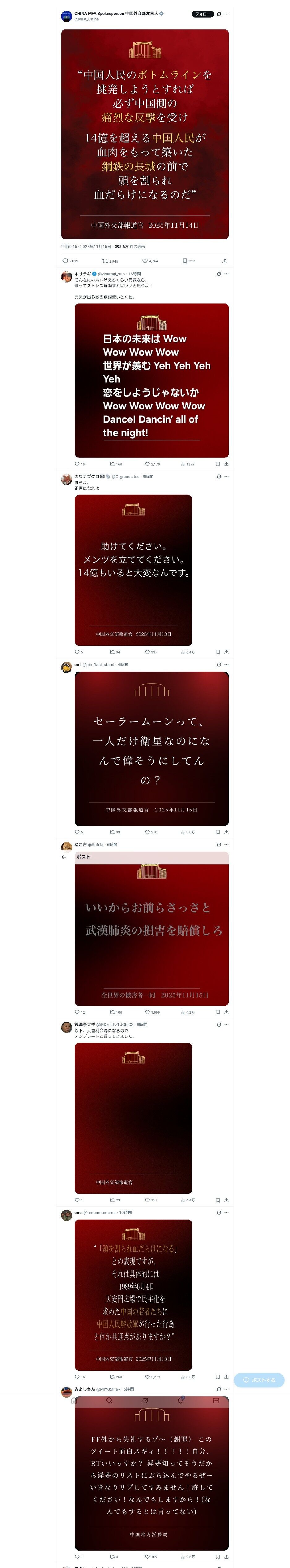This screenshot has width=290, height=1568.
Task: View analytics on the 127万 views reply
Action: [187, 464]
